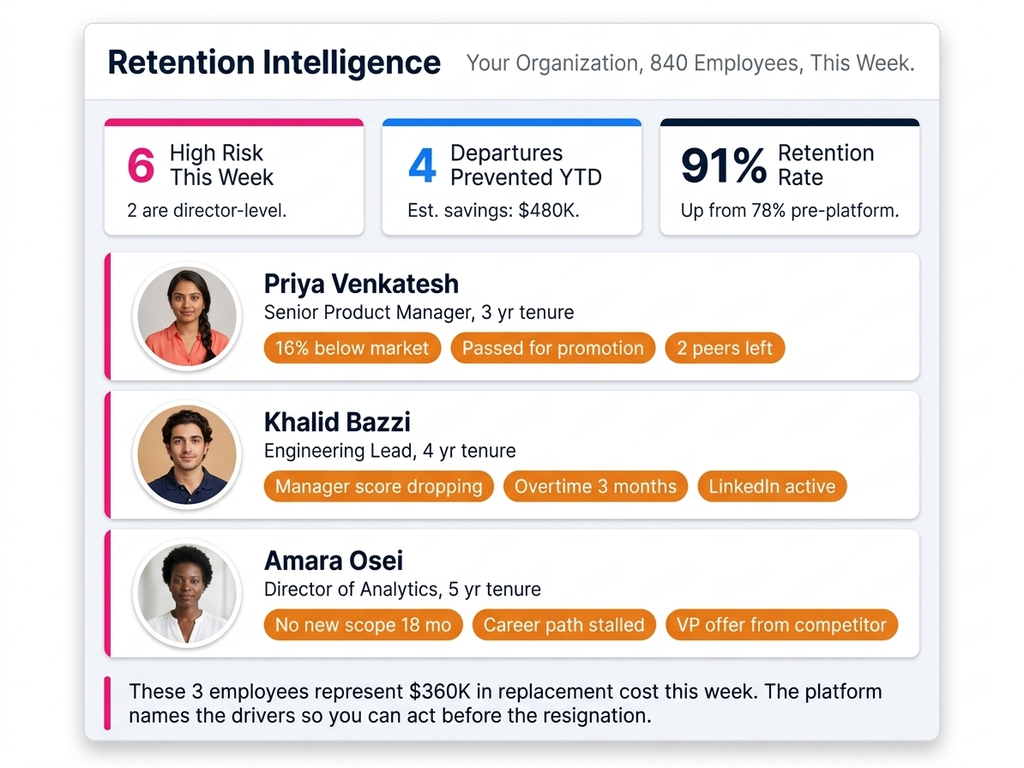Click Khalid Bazzi's avatar image
The height and width of the screenshot is (768, 1024).
[x=187, y=453]
